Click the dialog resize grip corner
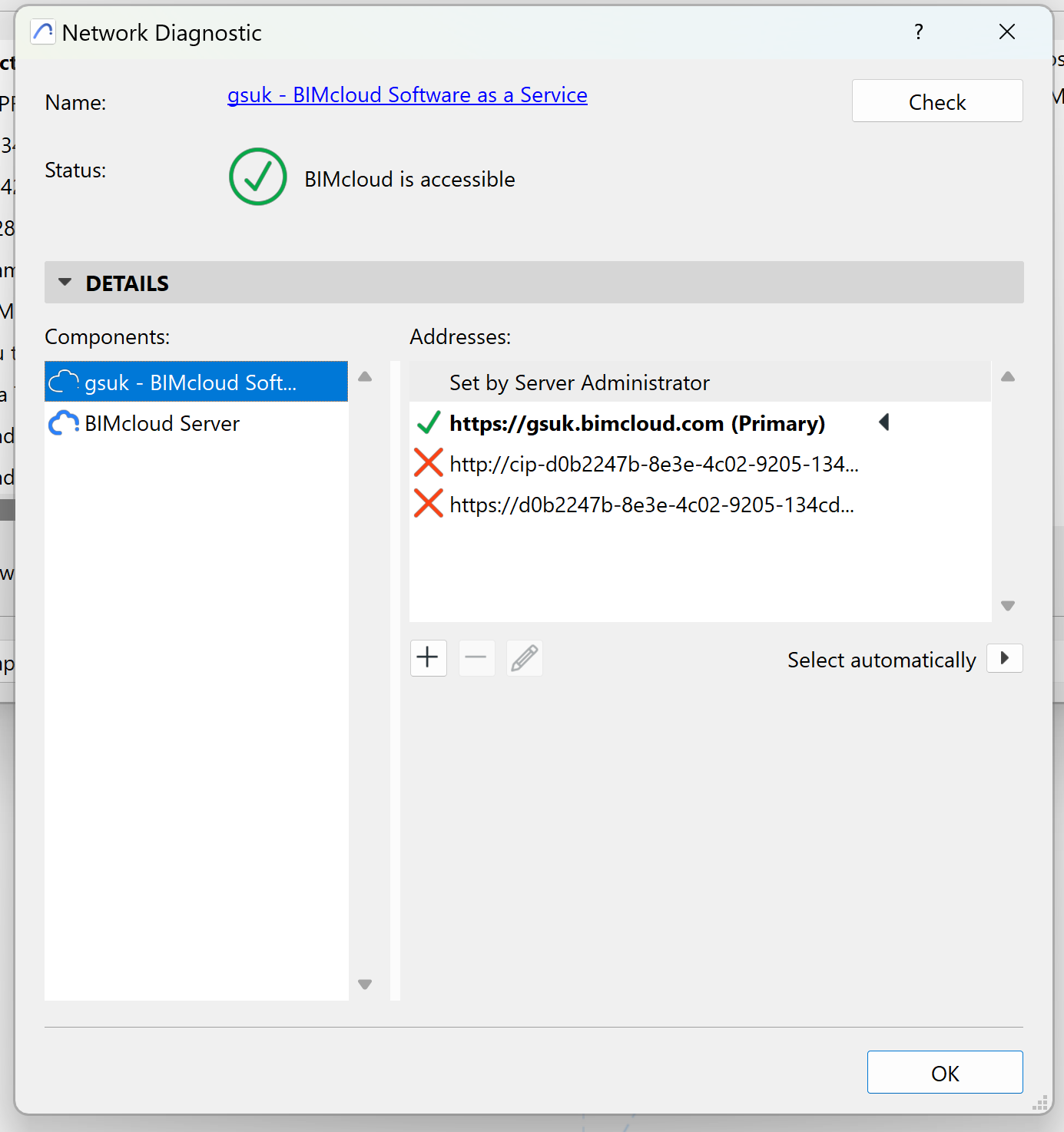 [1040, 1104]
